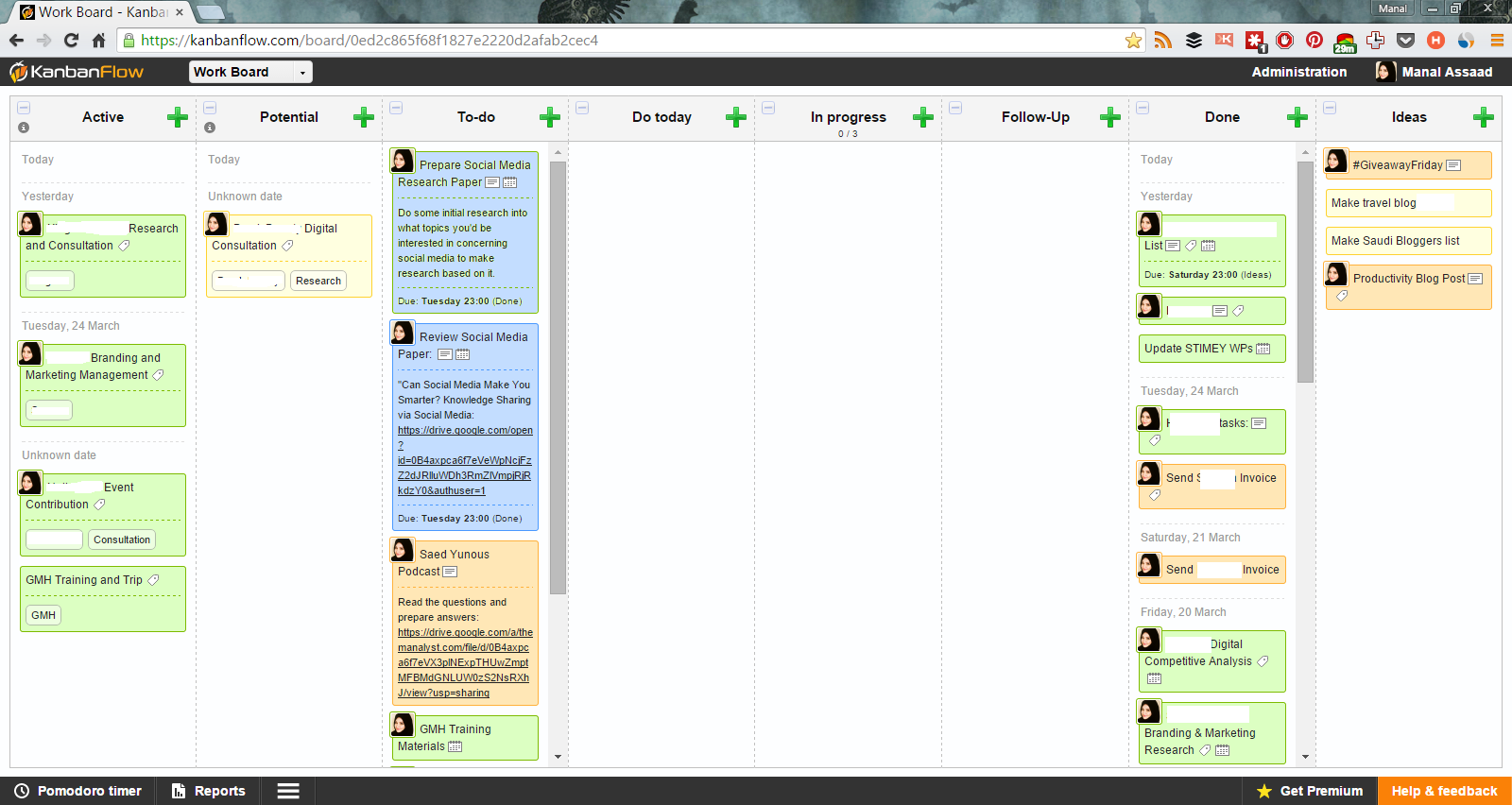1512x805 pixels.
Task: Click the Done column scrollbar
Action: [x=1305, y=272]
